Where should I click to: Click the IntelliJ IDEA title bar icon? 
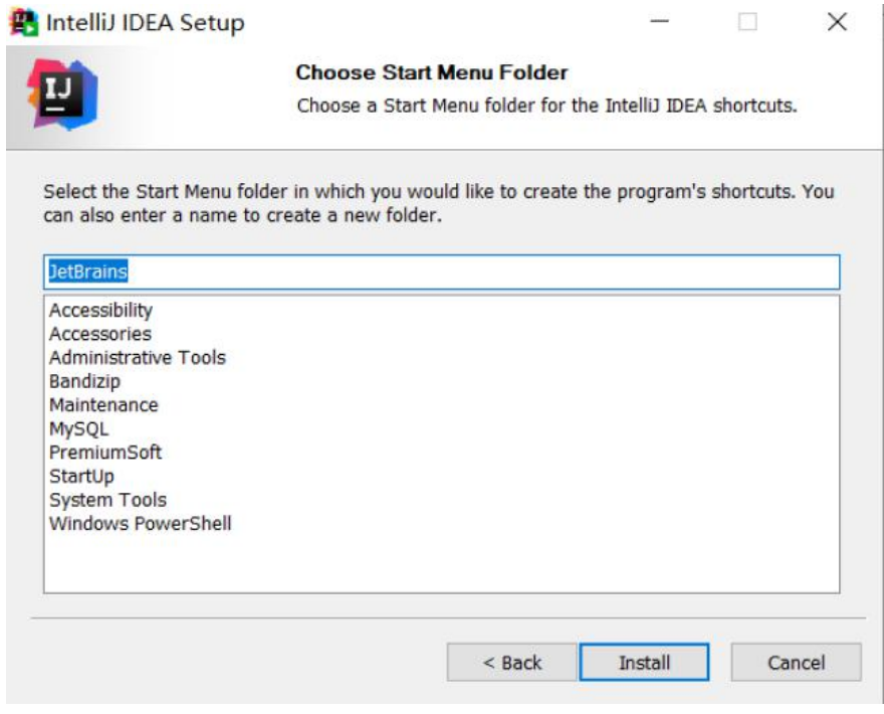[x=25, y=23]
